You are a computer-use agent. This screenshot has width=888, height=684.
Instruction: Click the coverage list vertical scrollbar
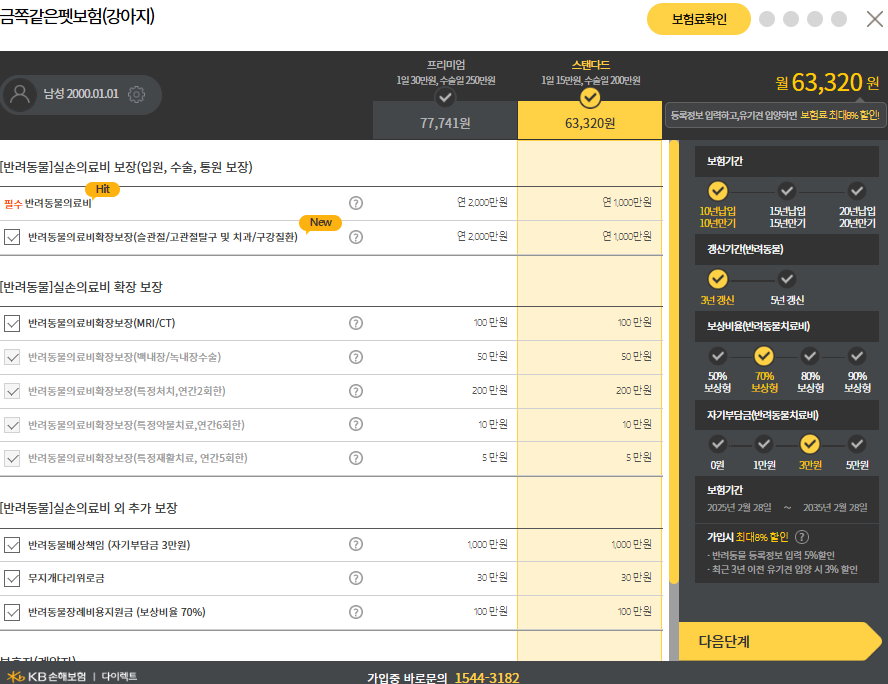(674, 362)
